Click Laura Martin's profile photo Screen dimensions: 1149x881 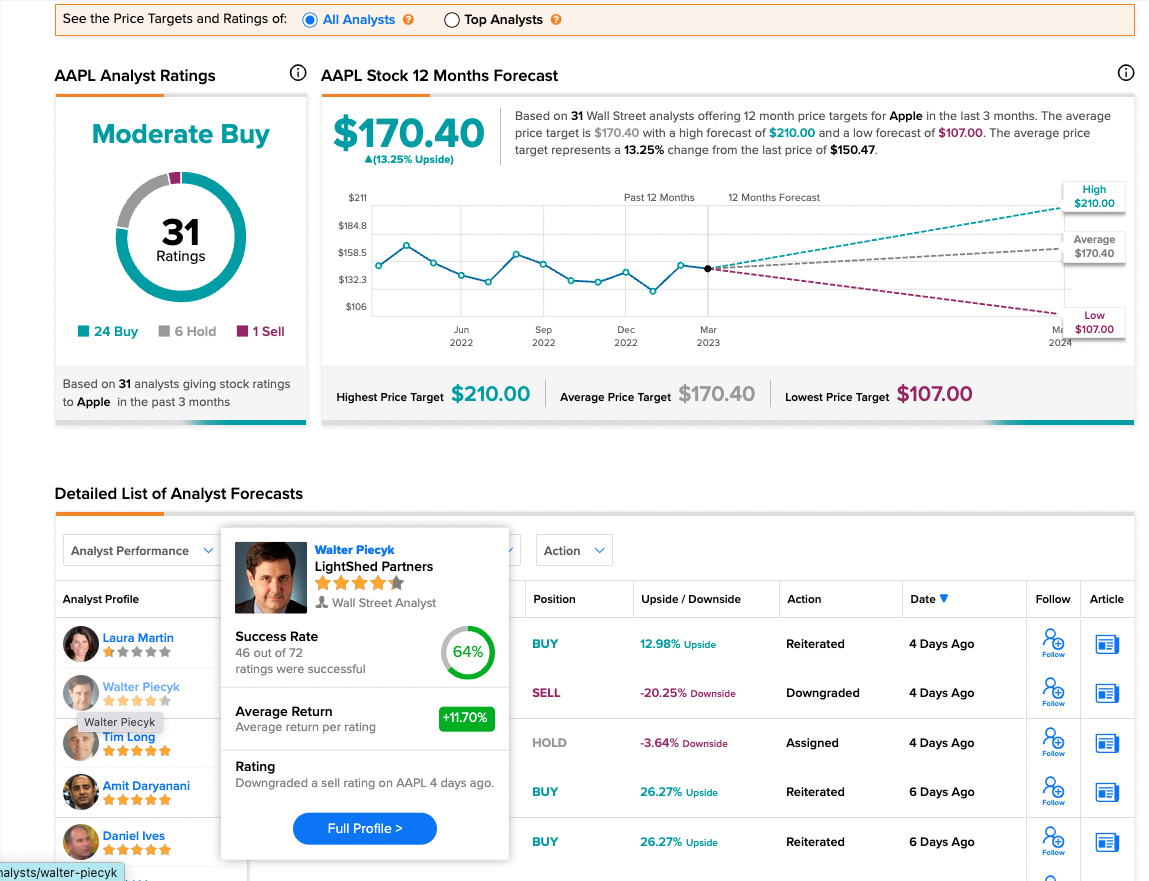point(81,644)
